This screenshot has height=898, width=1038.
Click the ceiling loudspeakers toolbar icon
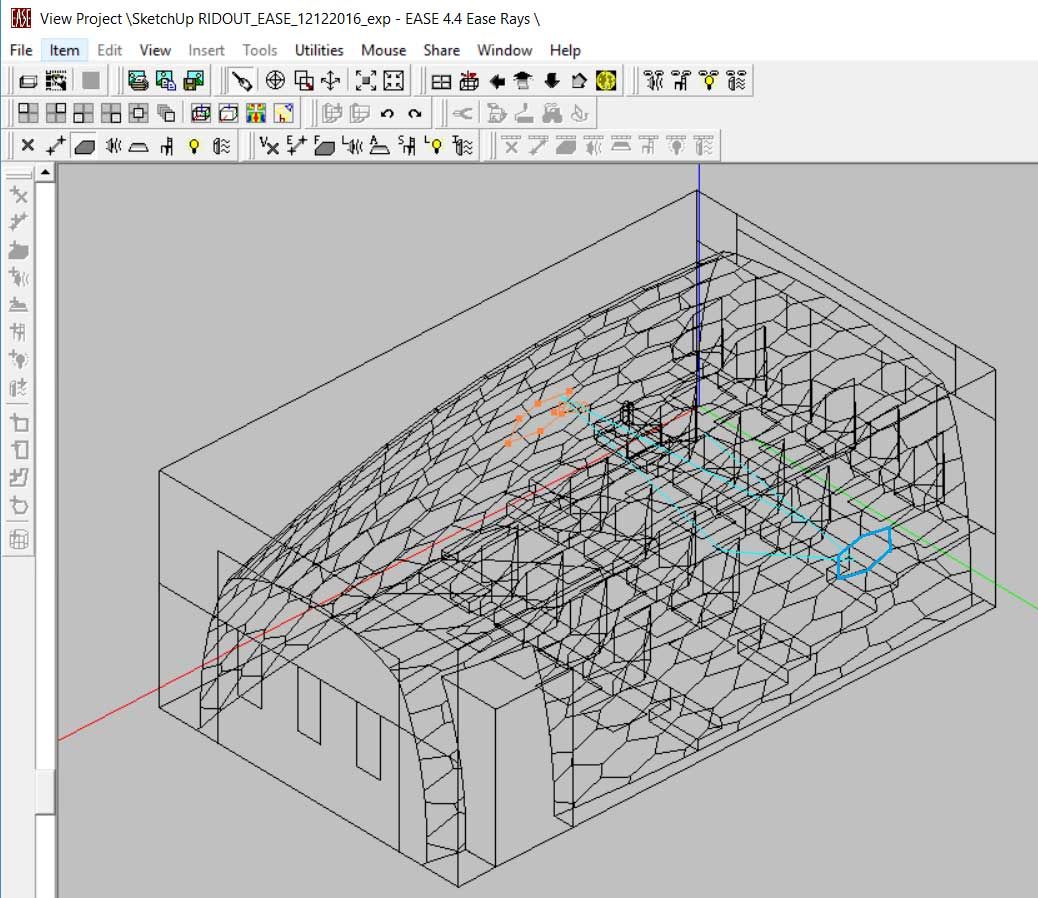653,81
